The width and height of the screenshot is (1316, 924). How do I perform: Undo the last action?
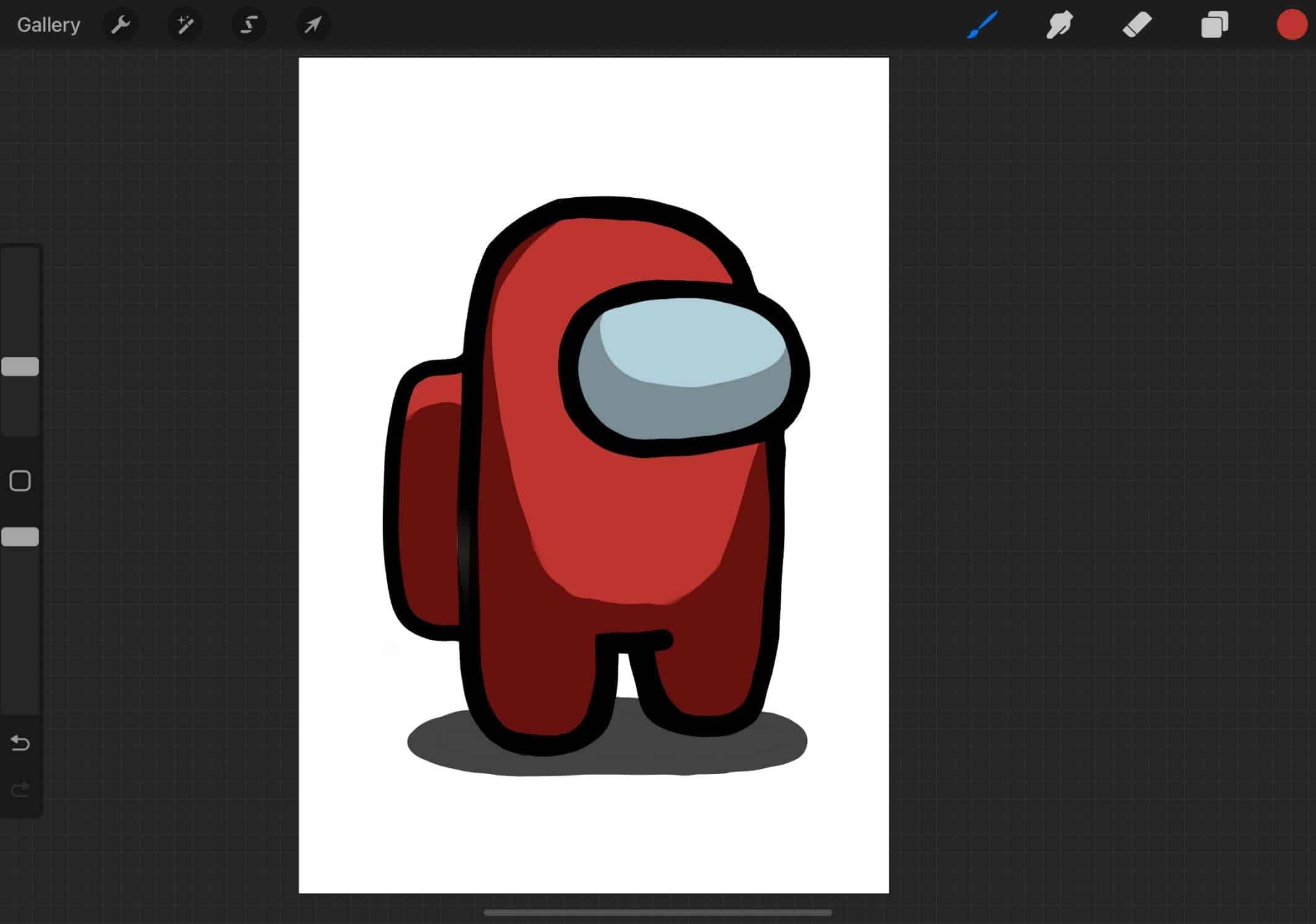(x=20, y=742)
